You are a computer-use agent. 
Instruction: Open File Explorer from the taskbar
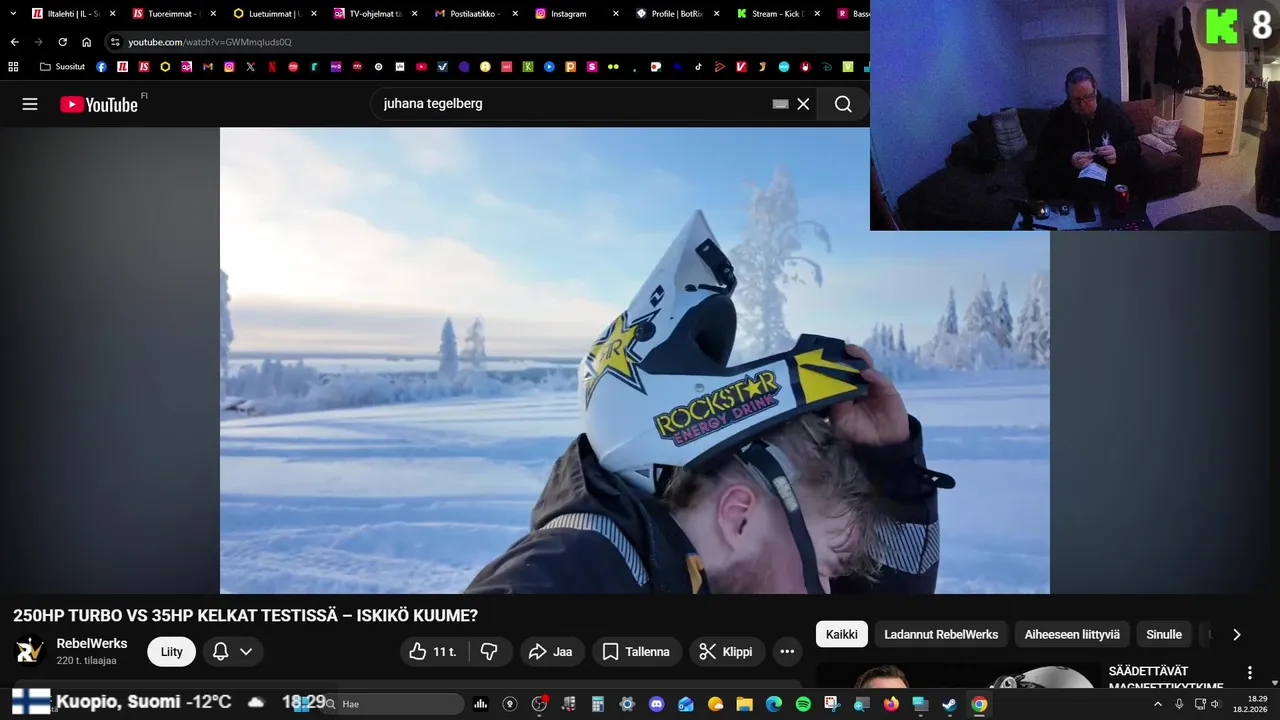pyautogui.click(x=744, y=704)
